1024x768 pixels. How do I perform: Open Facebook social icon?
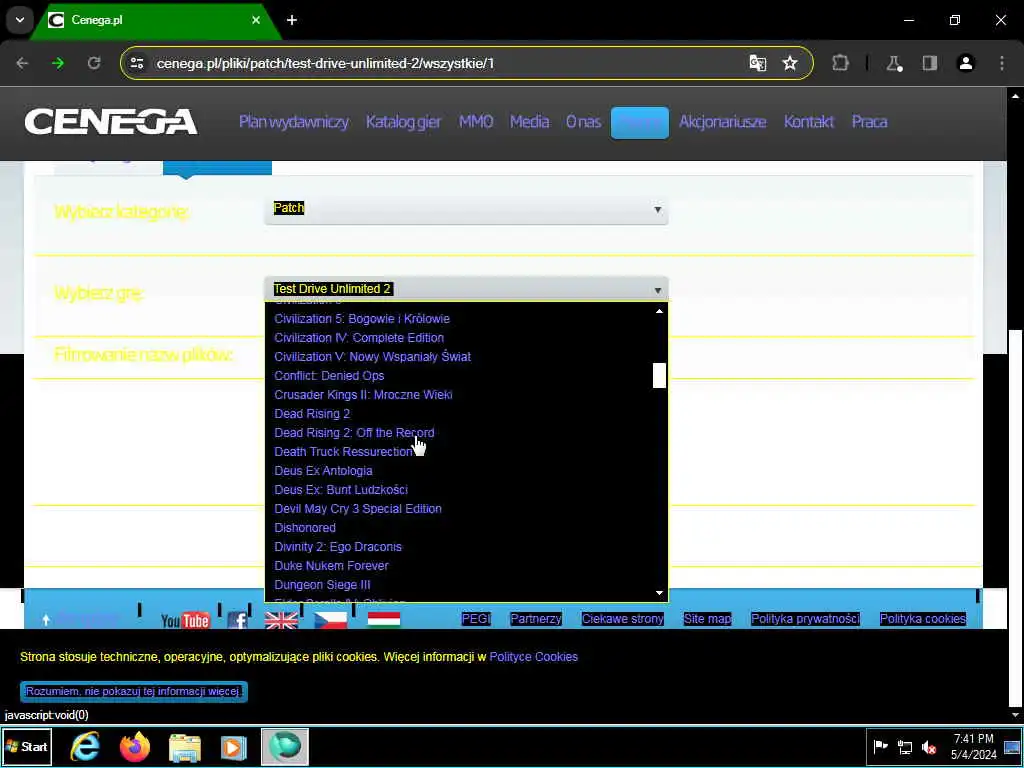(237, 620)
